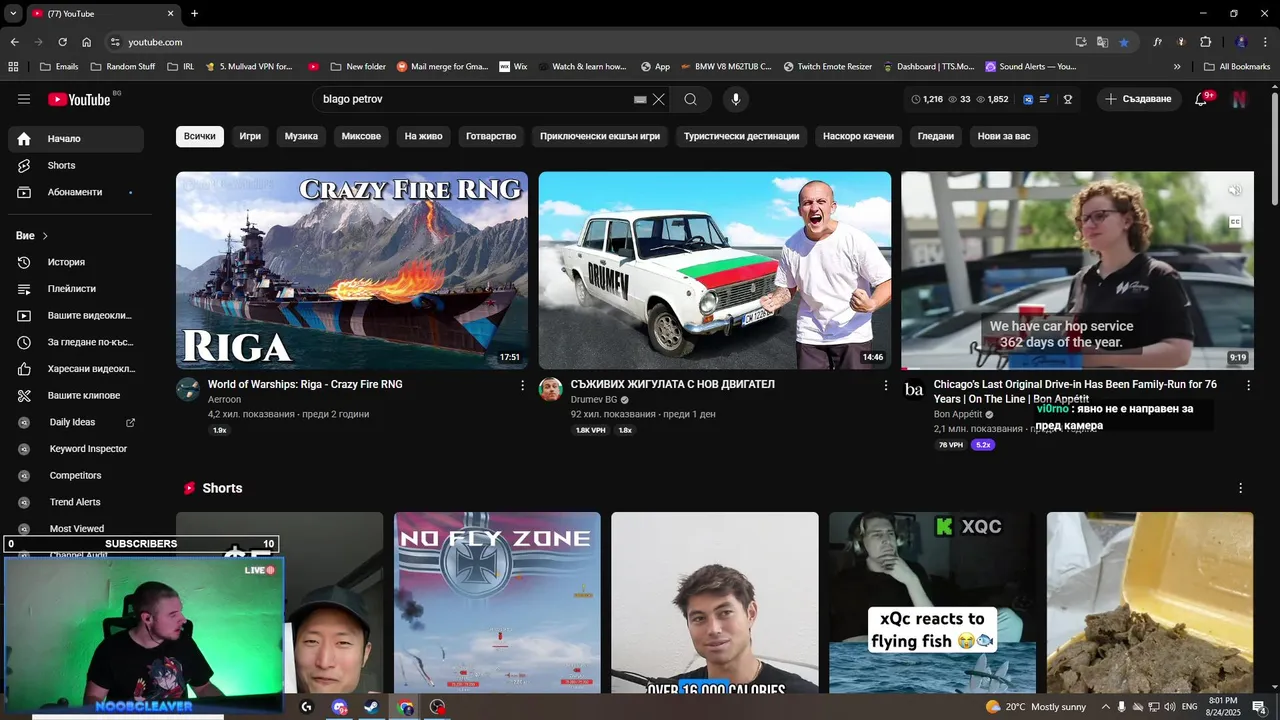
Task: Open Steam from the taskbar
Action: coord(371,707)
